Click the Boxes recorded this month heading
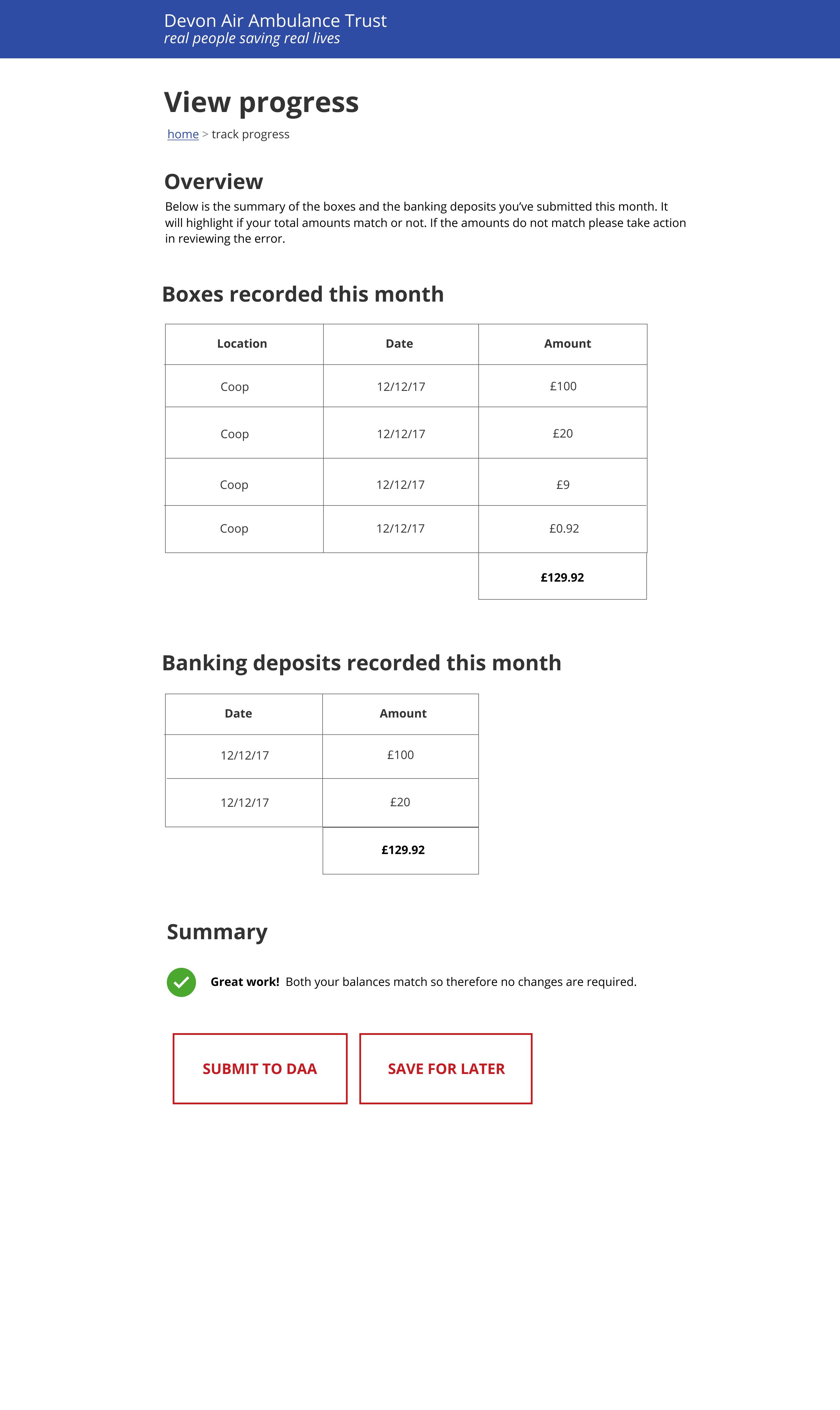The width and height of the screenshot is (840, 1410). click(303, 294)
